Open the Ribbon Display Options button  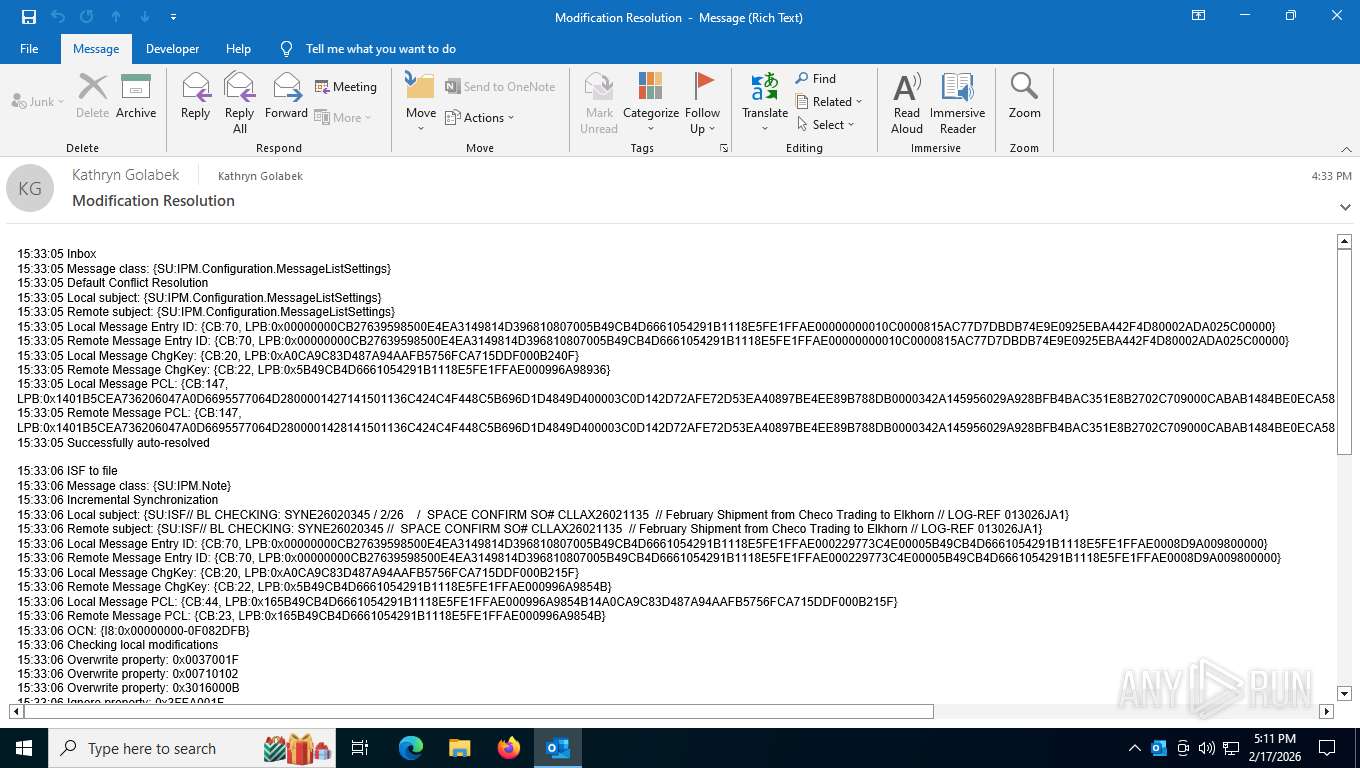coord(1198,16)
